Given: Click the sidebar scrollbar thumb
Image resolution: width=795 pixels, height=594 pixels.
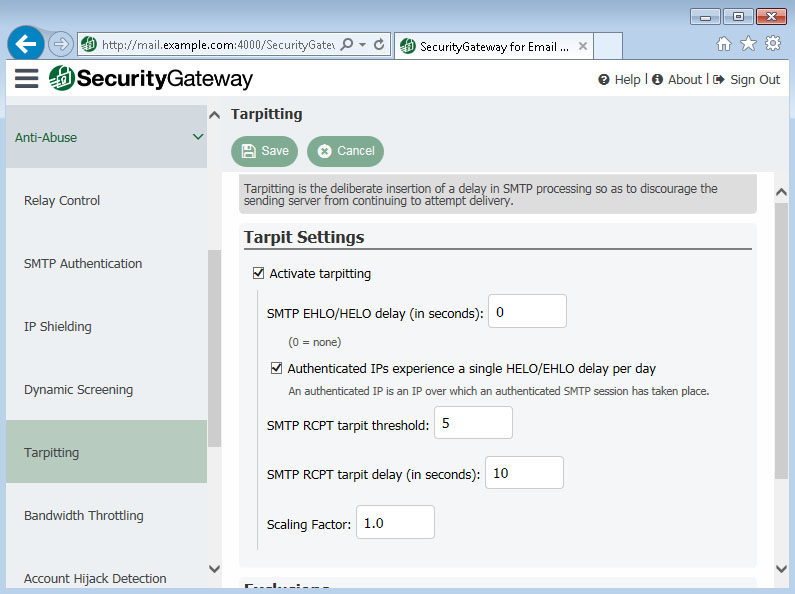Looking at the screenshot, I should (x=214, y=348).
